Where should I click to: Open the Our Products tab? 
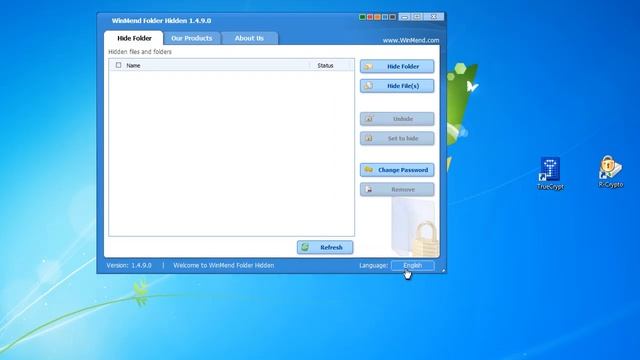[192, 38]
